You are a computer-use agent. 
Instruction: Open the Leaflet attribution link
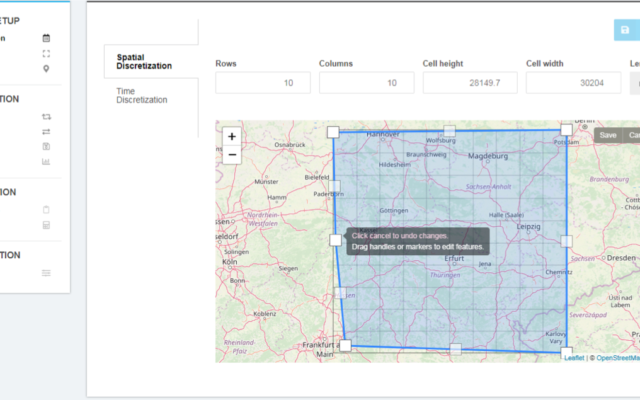[574, 358]
